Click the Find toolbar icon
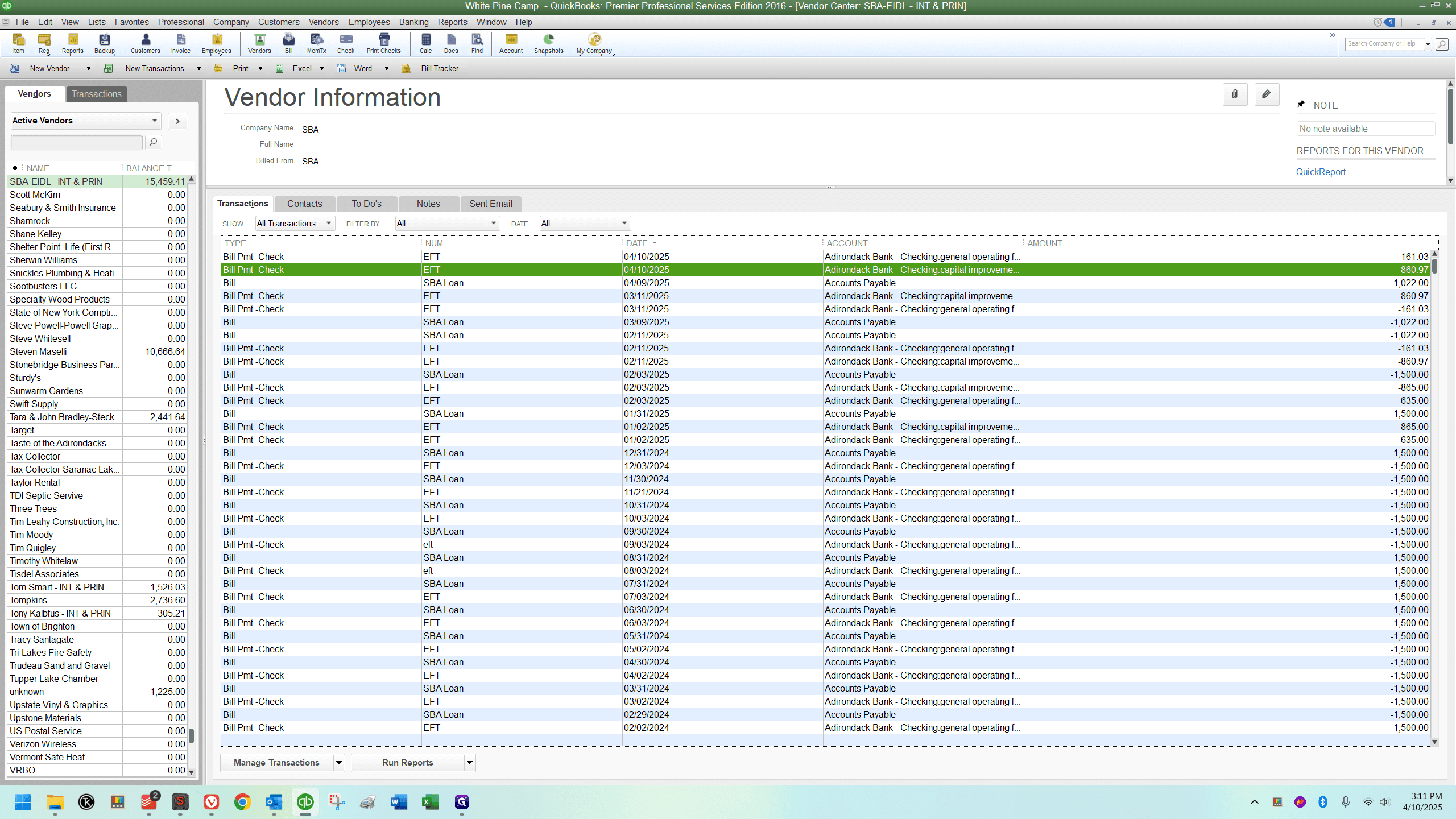This screenshot has width=1456, height=819. (x=477, y=44)
